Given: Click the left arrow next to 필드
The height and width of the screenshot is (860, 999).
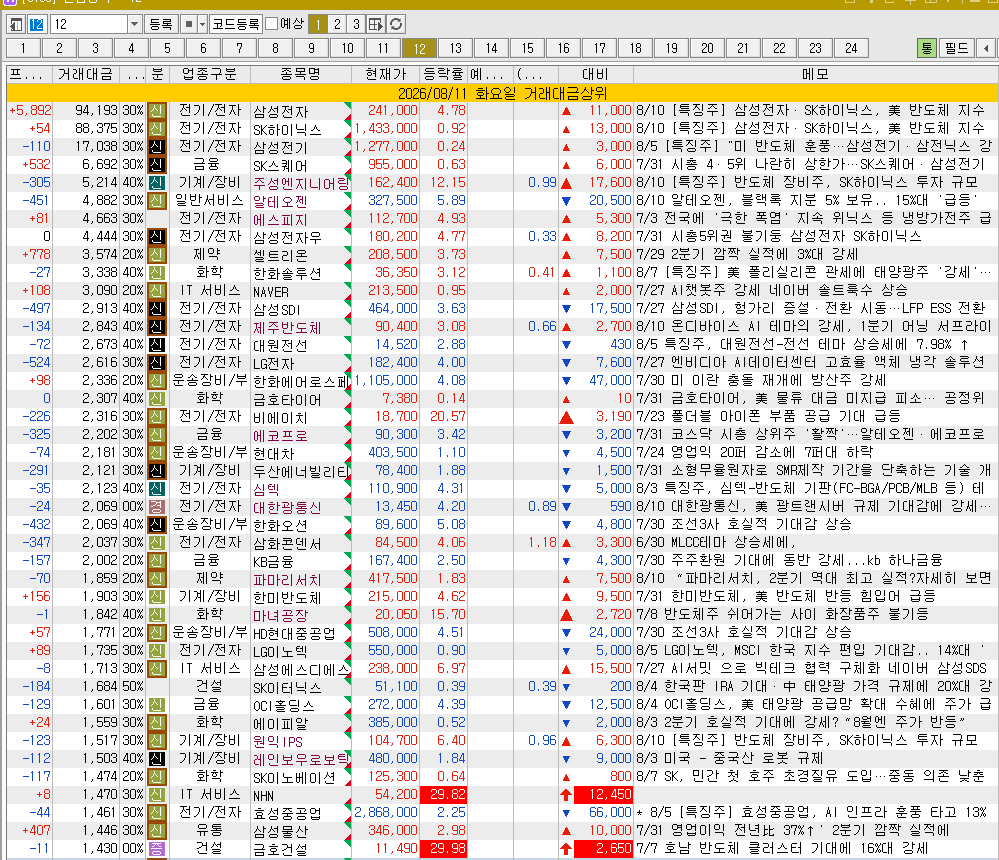Looking at the screenshot, I should coord(986,48).
